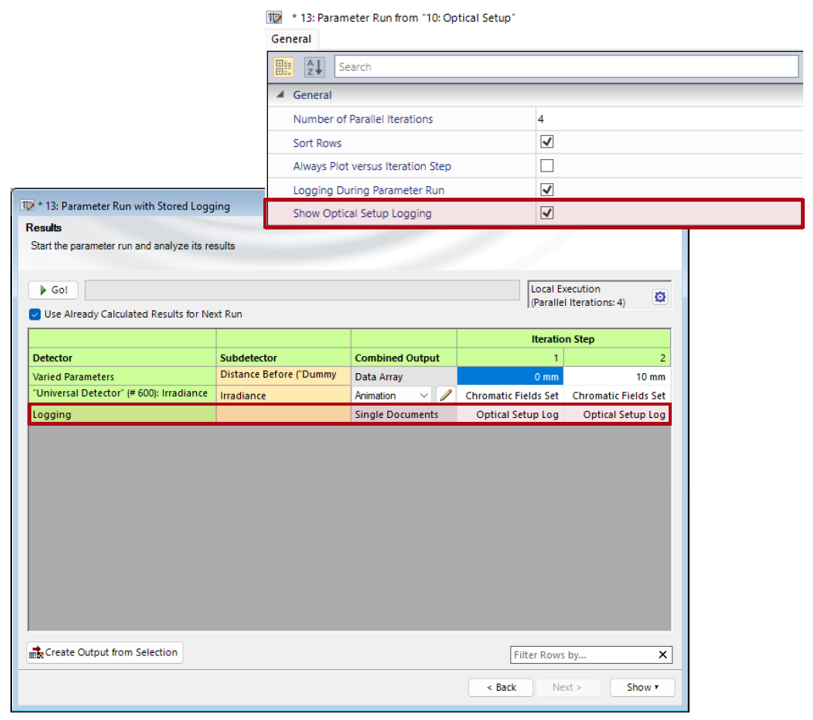Click the alphabetical sort icon

pos(314,67)
